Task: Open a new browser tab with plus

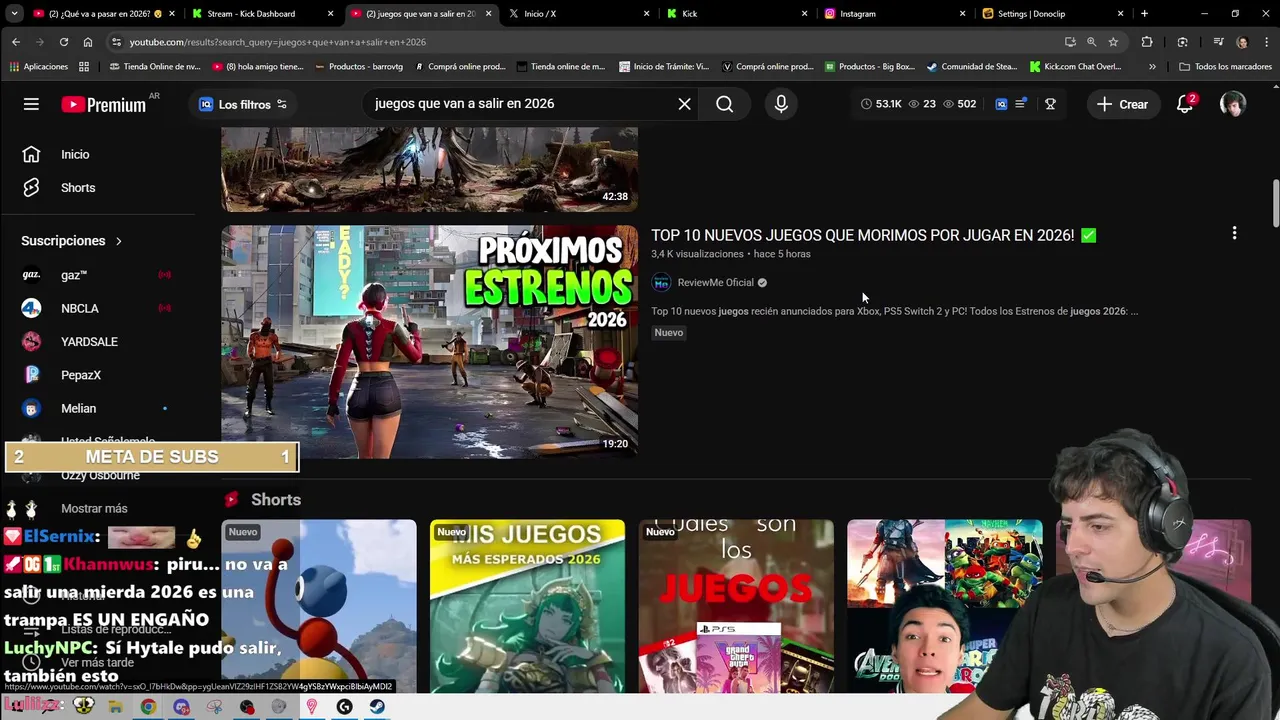Action: [x=1144, y=14]
